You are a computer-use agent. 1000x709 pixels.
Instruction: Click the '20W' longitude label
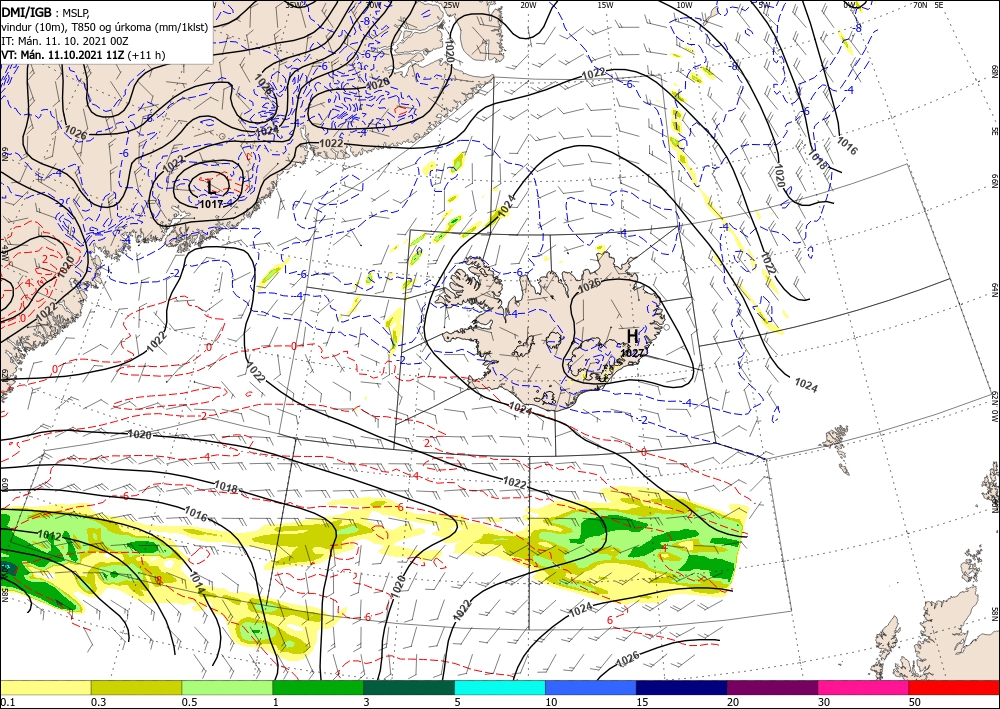click(x=528, y=5)
